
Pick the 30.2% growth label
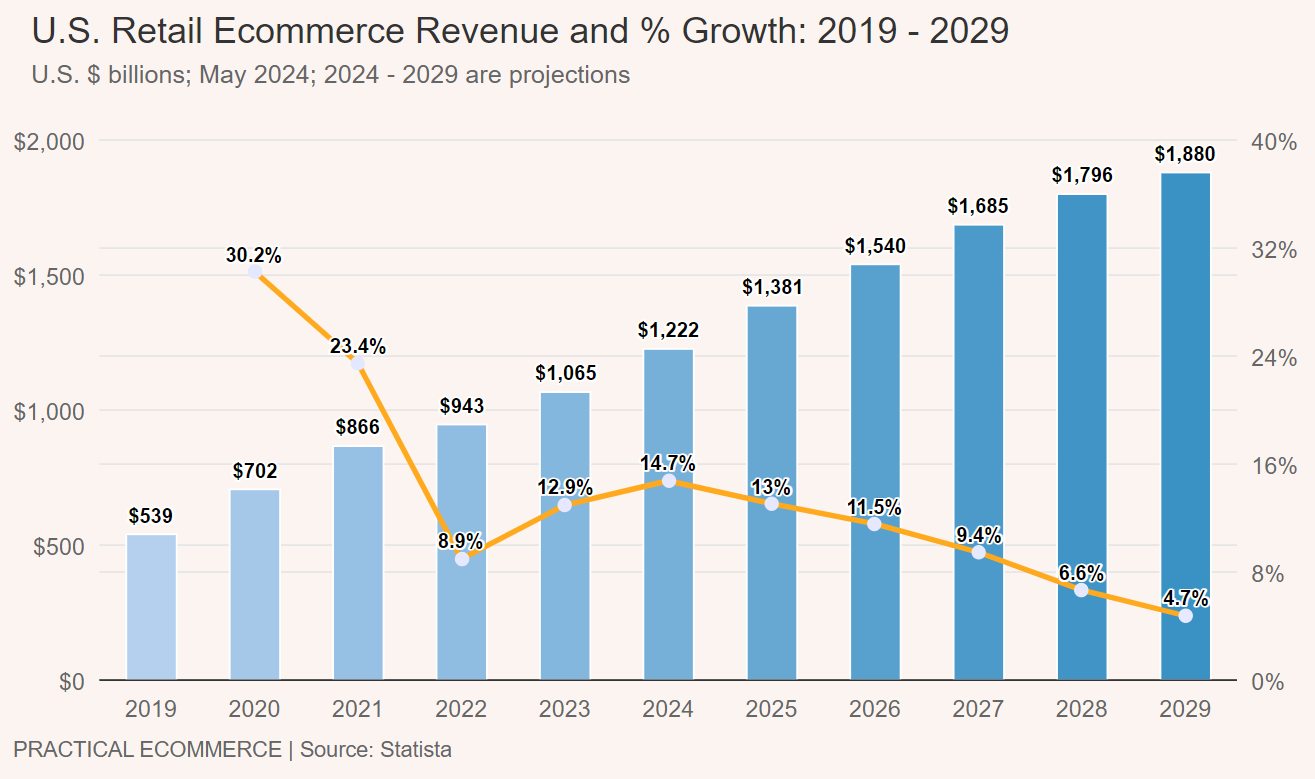(x=254, y=255)
